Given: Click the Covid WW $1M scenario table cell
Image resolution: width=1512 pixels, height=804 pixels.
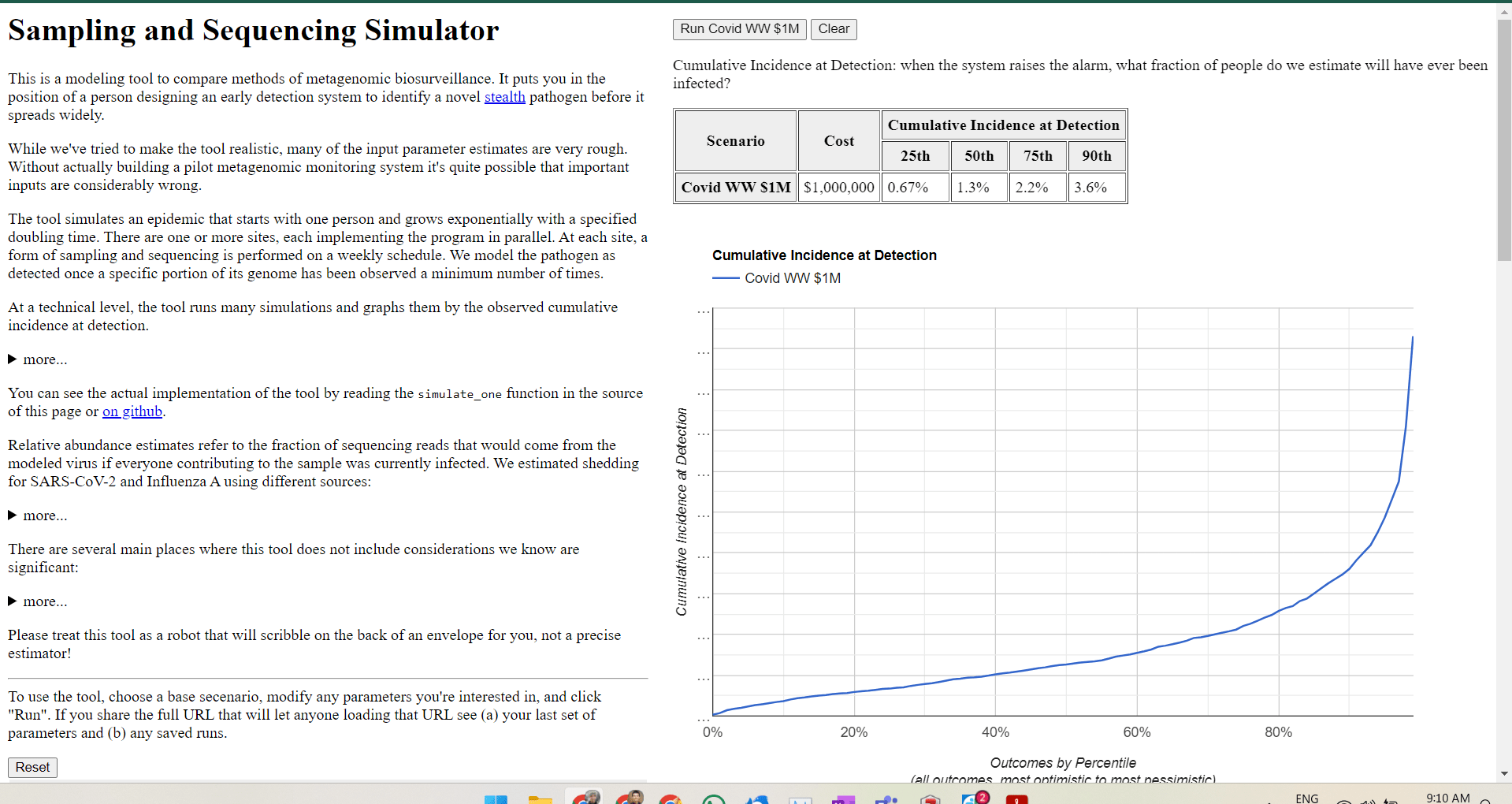Looking at the screenshot, I should tap(735, 188).
